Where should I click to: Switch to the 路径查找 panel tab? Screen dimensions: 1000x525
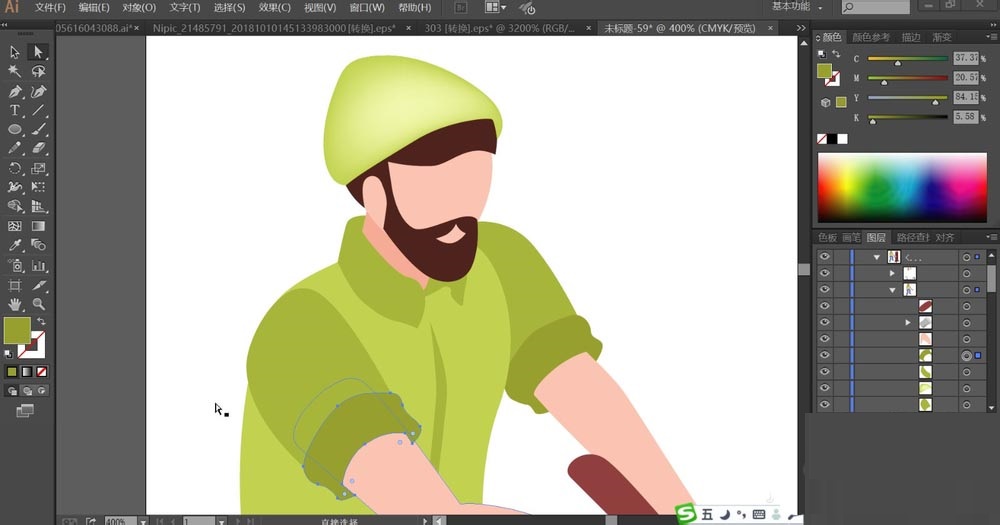click(x=912, y=238)
